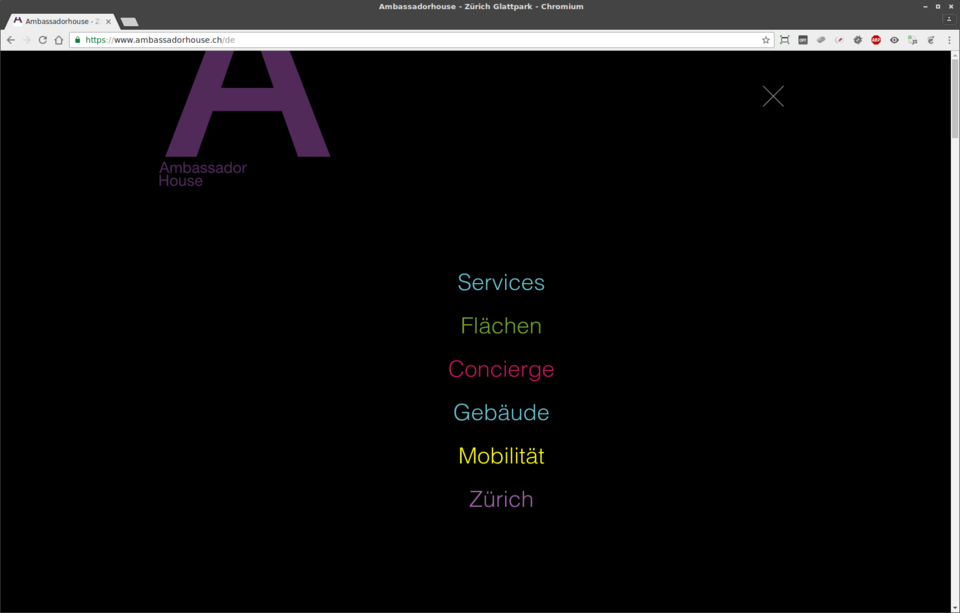Click the Ambassador House logo
Image resolution: width=960 pixels, height=613 pixels.
[245, 119]
